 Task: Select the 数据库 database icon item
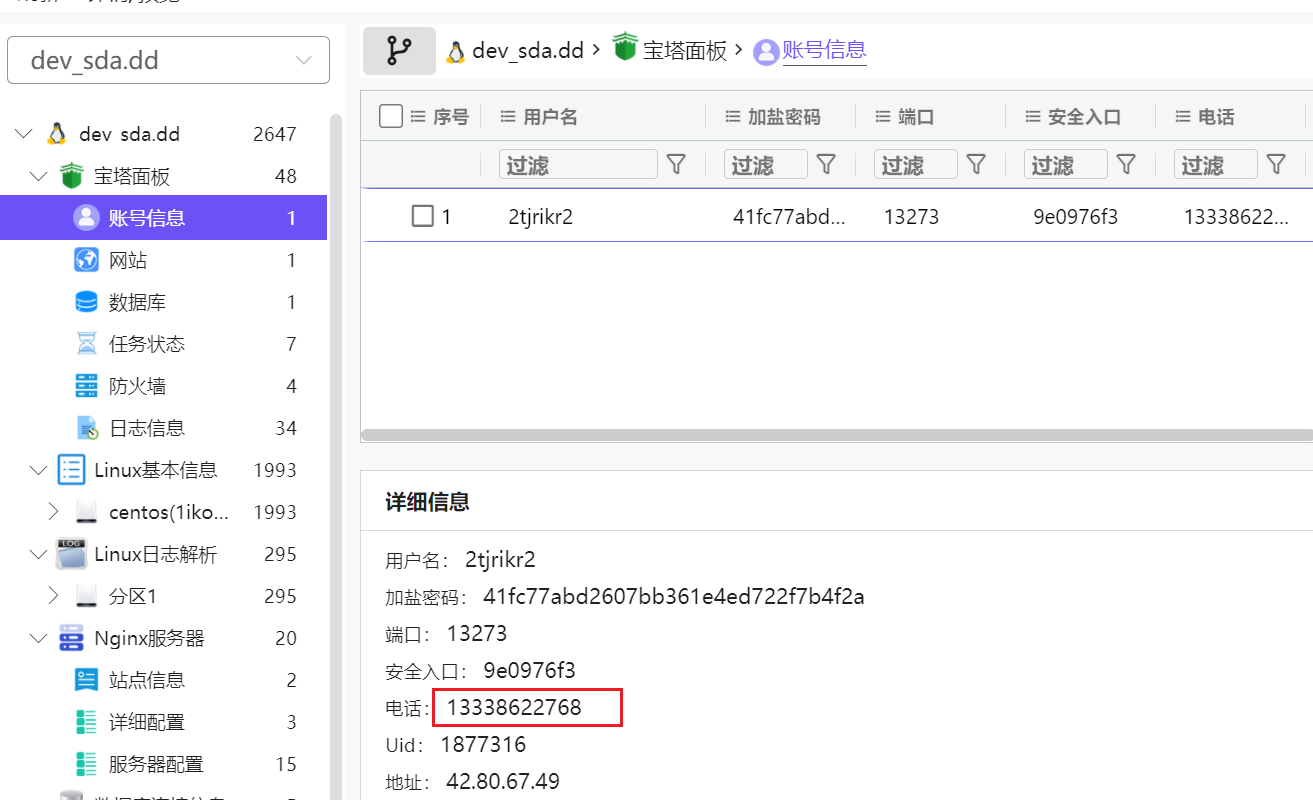[x=136, y=302]
